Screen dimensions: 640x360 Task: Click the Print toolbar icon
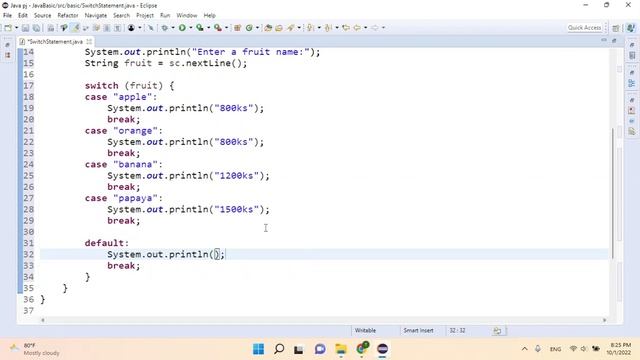[51, 28]
